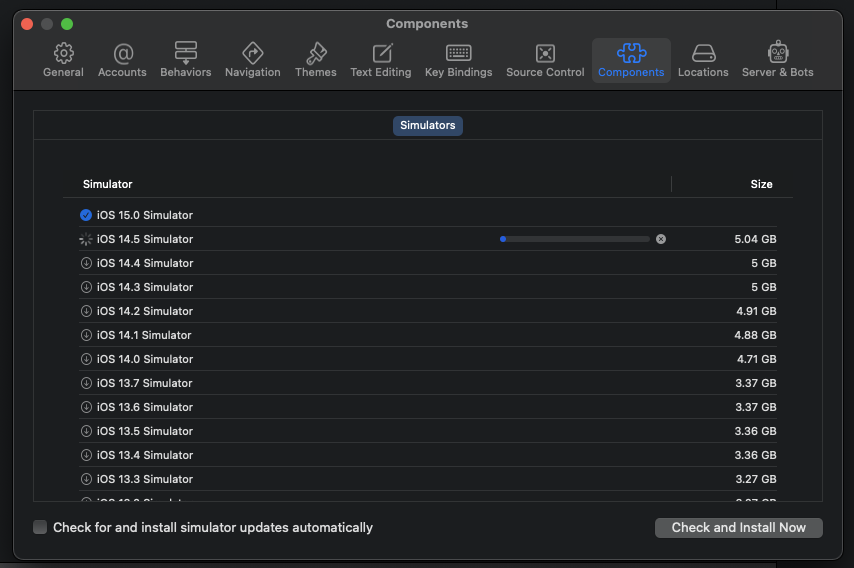
Task: Click the iOS 14.5 download progress bar
Action: (575, 239)
